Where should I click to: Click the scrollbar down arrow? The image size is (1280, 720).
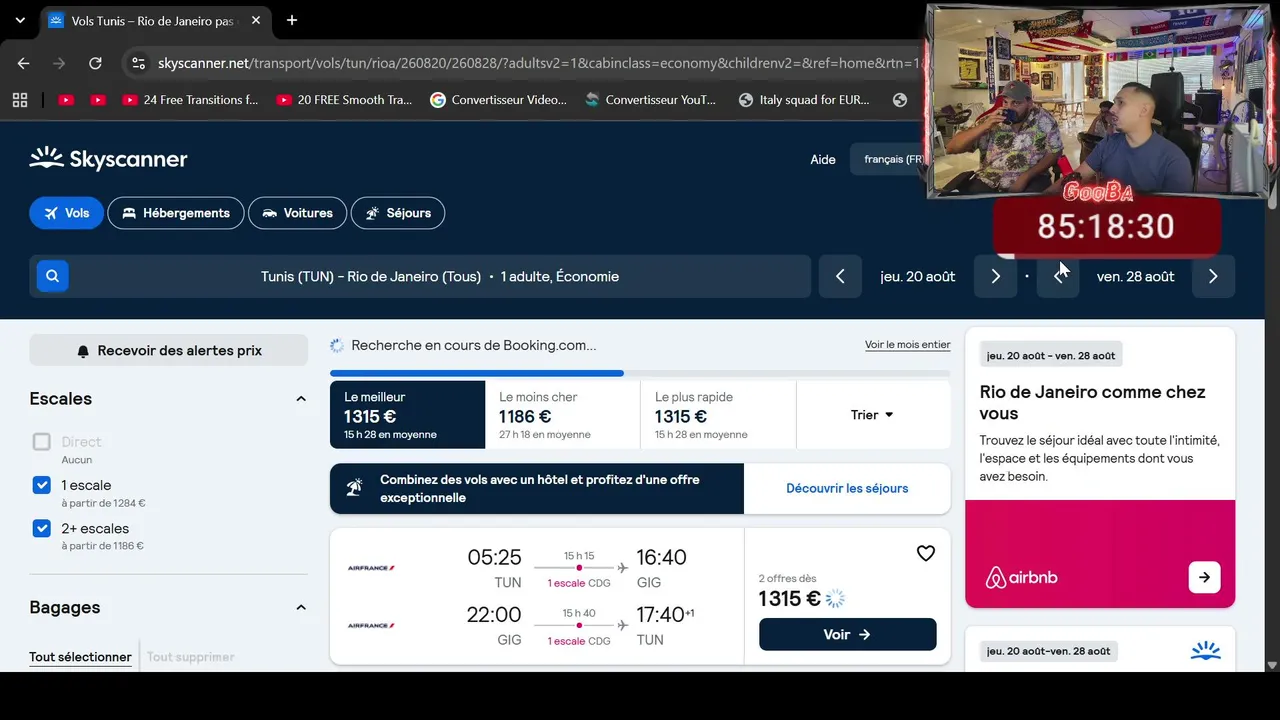(1272, 665)
